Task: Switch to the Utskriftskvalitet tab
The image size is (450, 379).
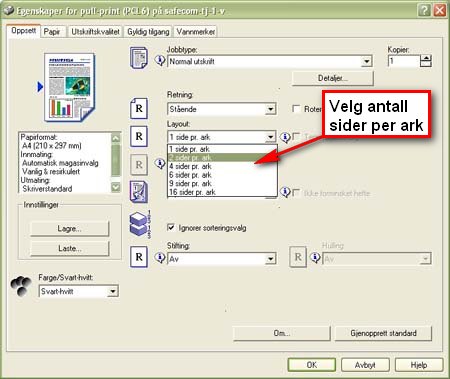Action: (x=95, y=32)
